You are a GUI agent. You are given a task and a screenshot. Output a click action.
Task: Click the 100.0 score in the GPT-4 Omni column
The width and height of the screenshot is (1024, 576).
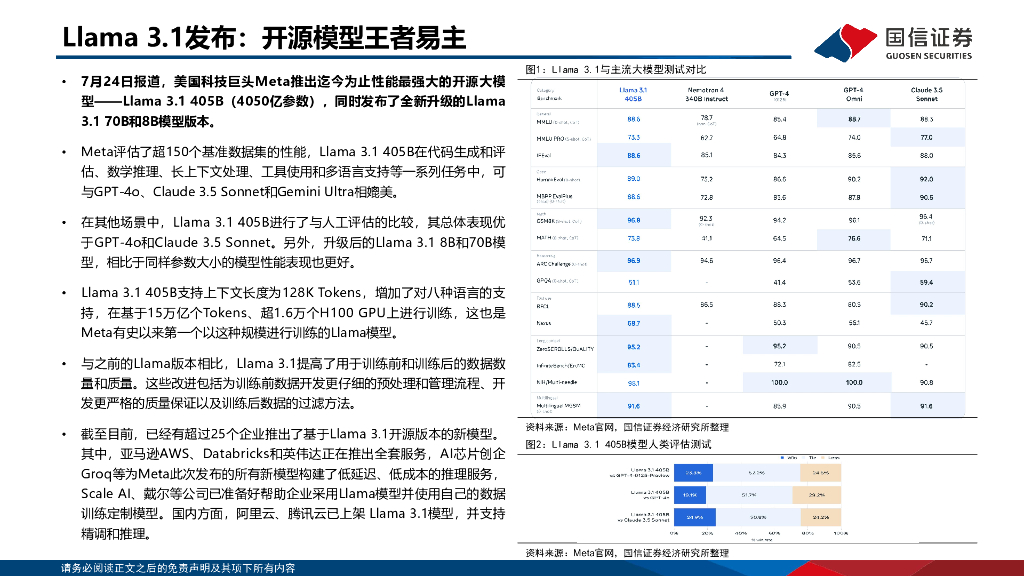pos(853,382)
